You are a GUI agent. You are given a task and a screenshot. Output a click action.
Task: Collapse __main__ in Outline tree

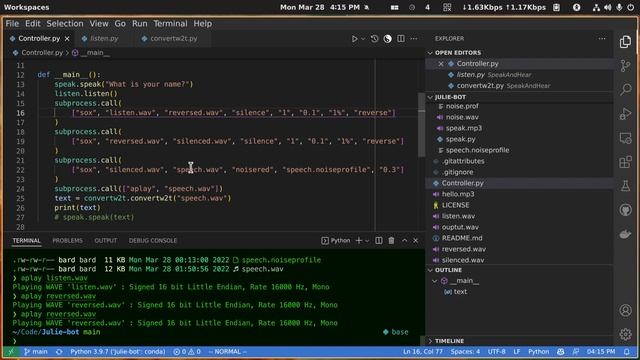tap(435, 281)
